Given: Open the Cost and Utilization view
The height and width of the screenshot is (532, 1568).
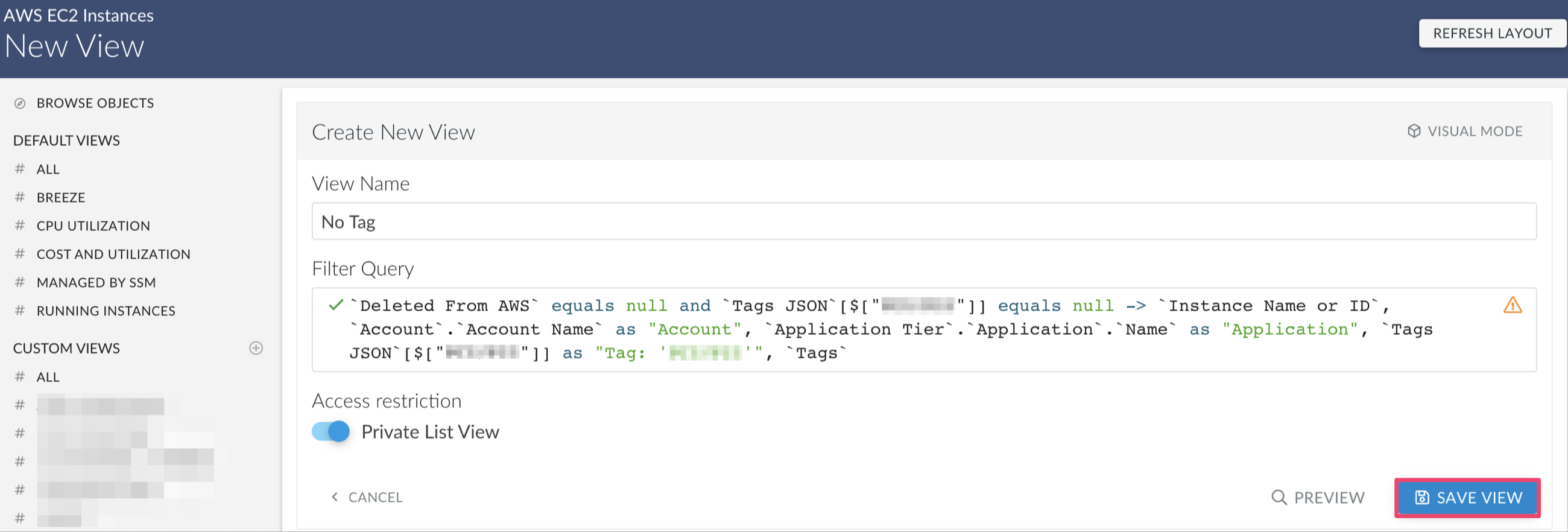Looking at the screenshot, I should coord(113,255).
